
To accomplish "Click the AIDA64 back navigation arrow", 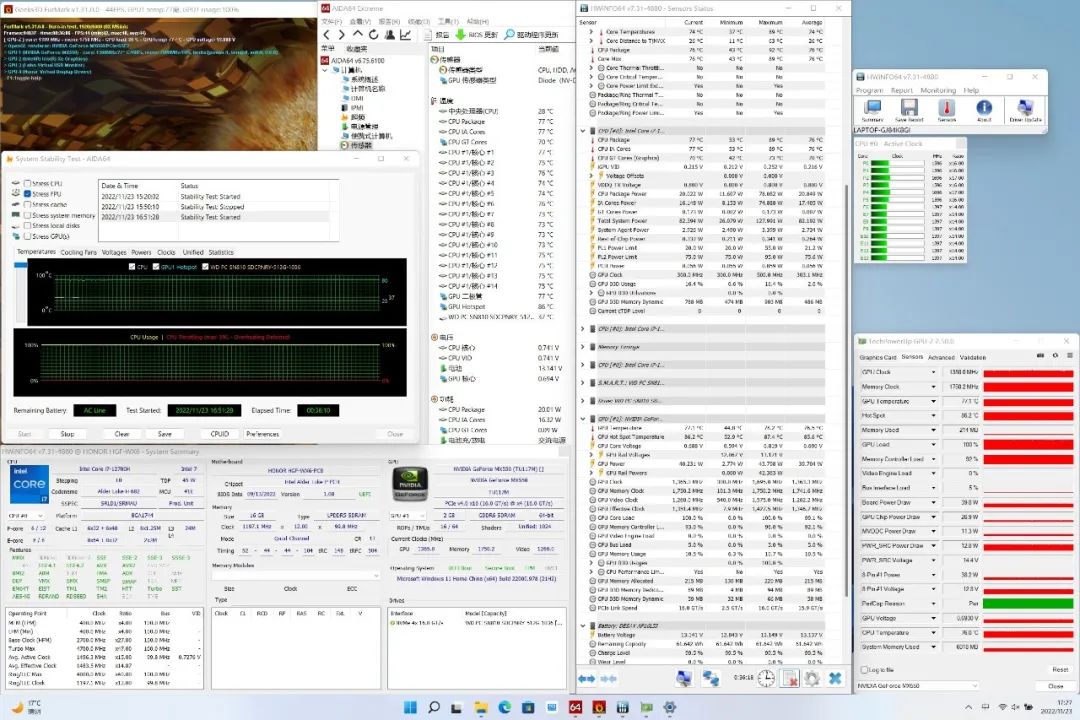I will tap(327, 34).
